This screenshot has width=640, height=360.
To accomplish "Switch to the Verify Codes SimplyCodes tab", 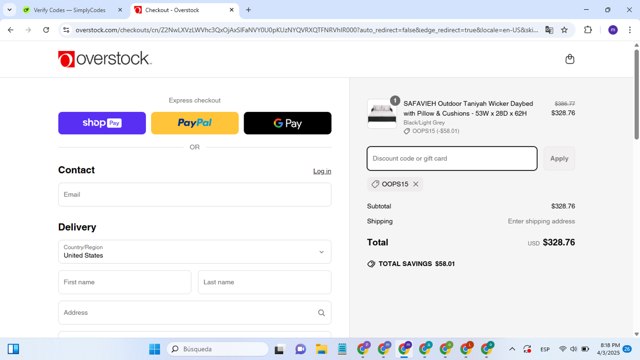I will click(x=69, y=10).
